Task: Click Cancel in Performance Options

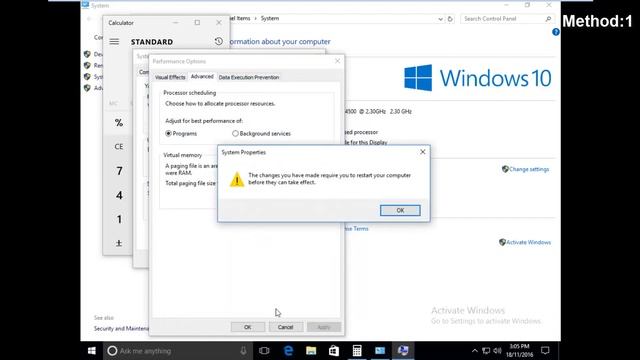Action: [285, 327]
